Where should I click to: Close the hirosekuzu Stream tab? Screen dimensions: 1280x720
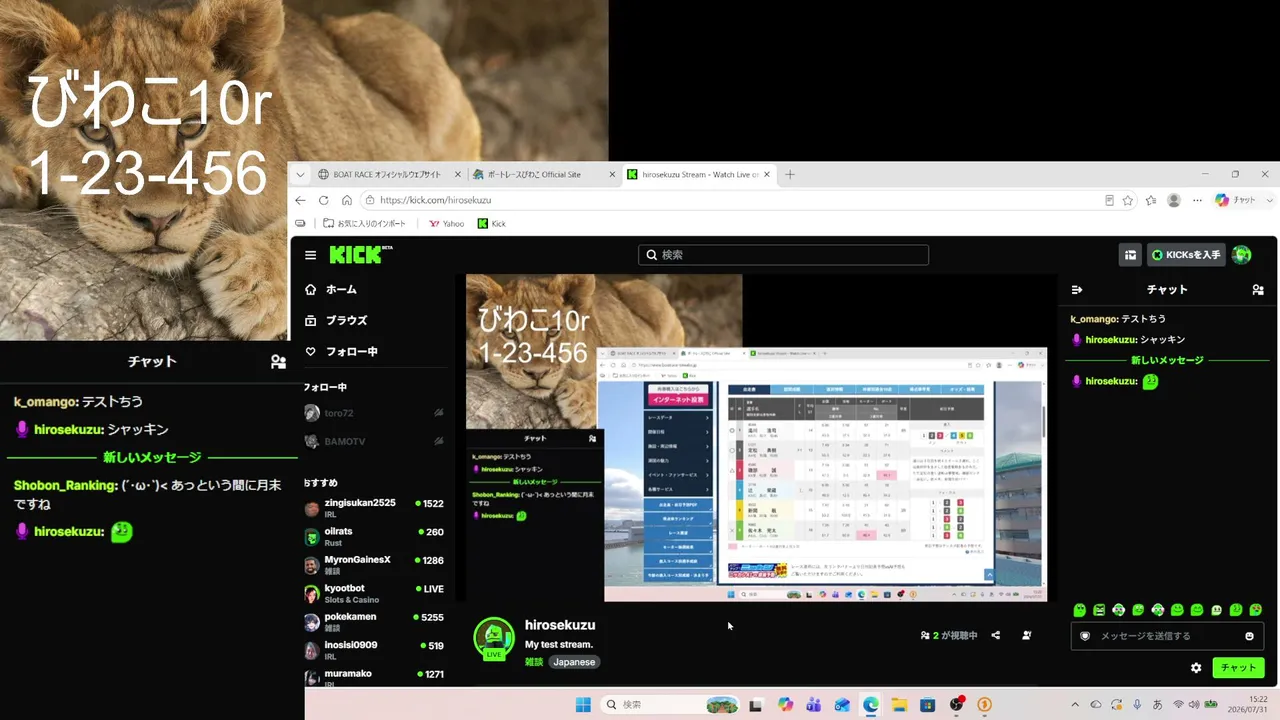point(768,174)
